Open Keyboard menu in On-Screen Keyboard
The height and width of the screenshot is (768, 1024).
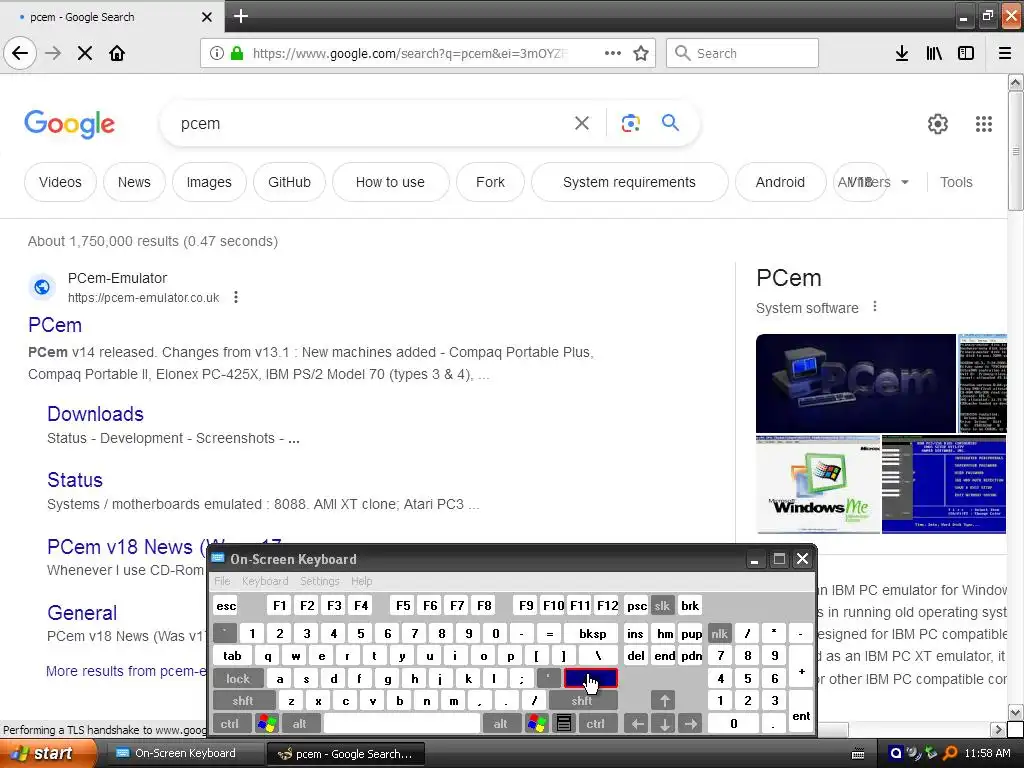(265, 581)
